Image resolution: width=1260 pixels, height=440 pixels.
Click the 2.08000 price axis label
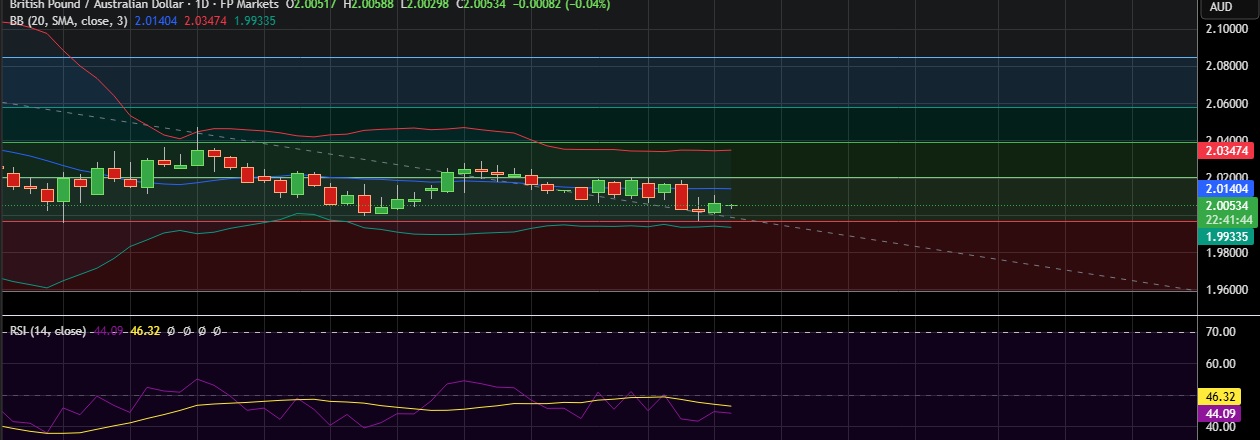click(1226, 66)
